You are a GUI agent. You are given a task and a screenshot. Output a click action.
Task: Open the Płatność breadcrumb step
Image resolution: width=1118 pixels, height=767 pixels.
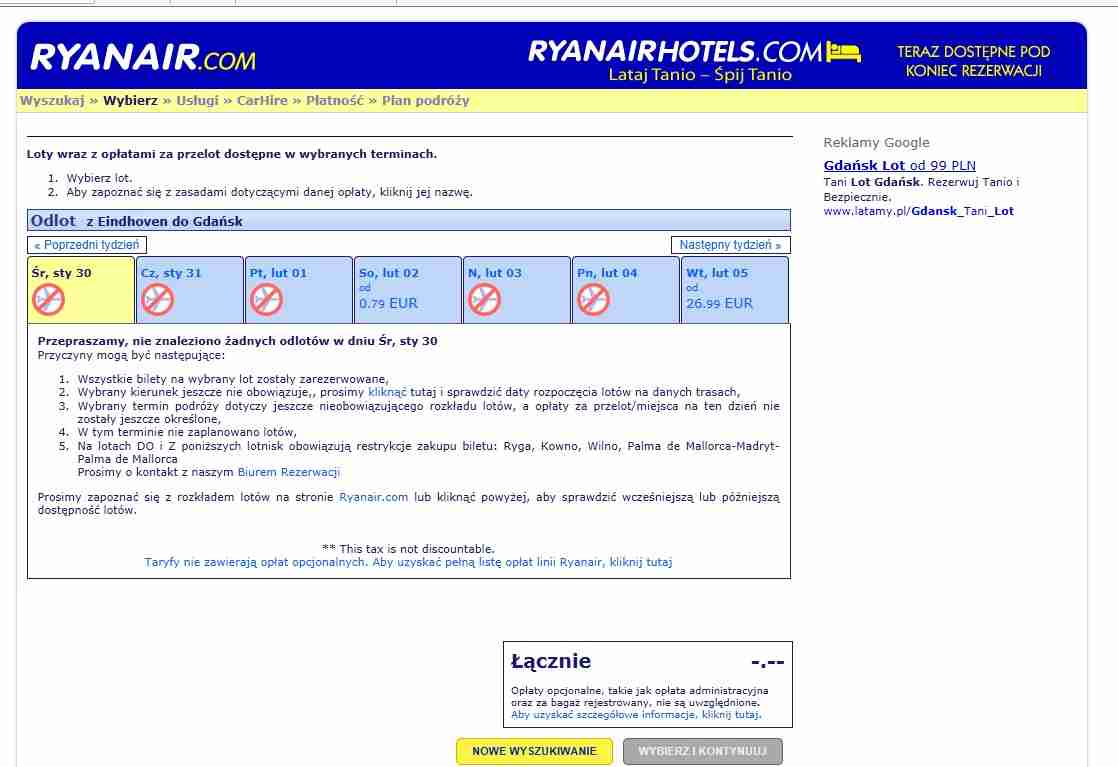(335, 101)
